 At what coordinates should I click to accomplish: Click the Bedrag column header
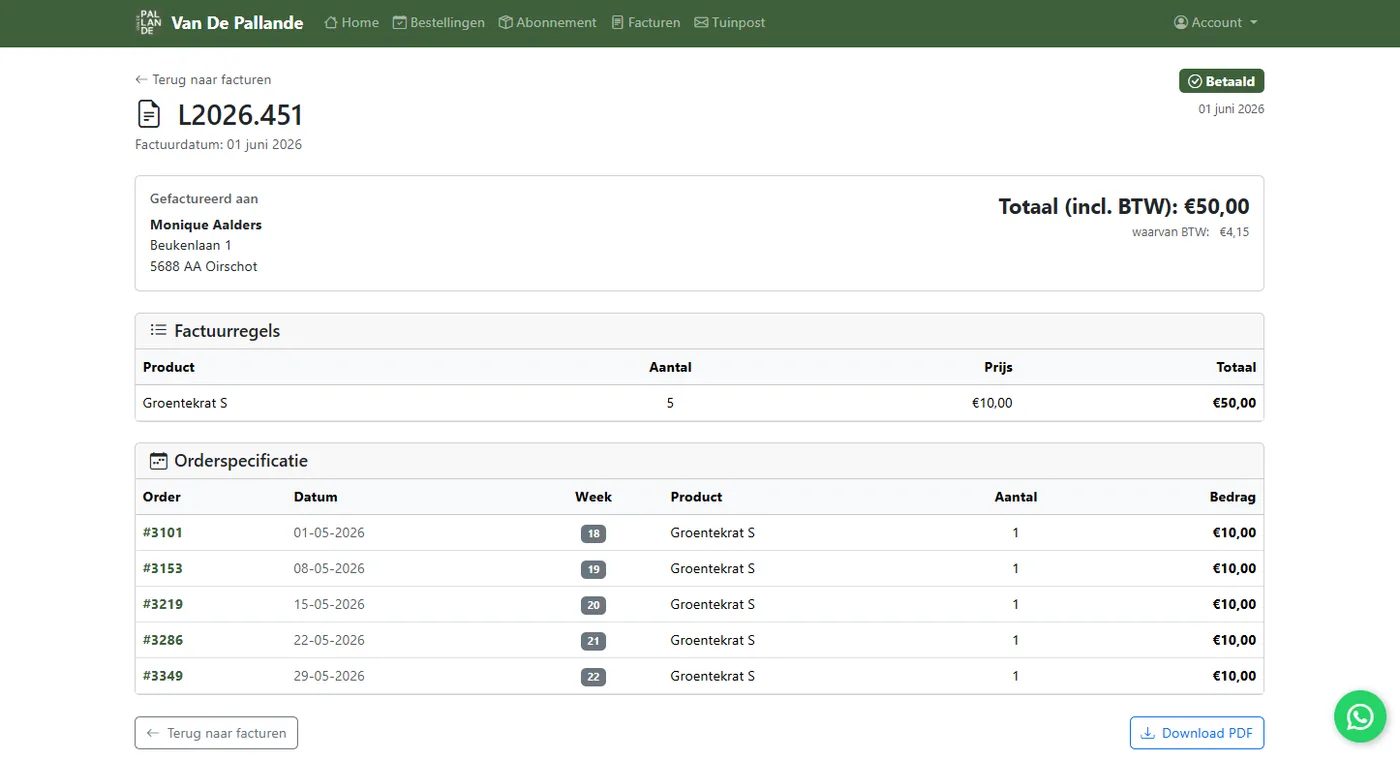(x=1232, y=497)
